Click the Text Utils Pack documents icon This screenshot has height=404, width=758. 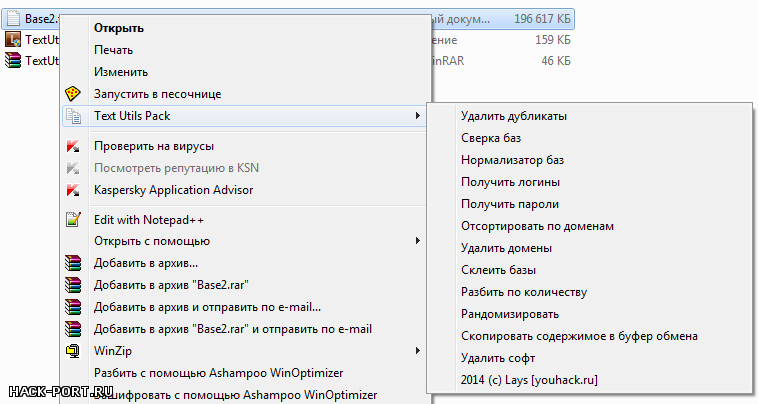pyautogui.click(x=73, y=116)
